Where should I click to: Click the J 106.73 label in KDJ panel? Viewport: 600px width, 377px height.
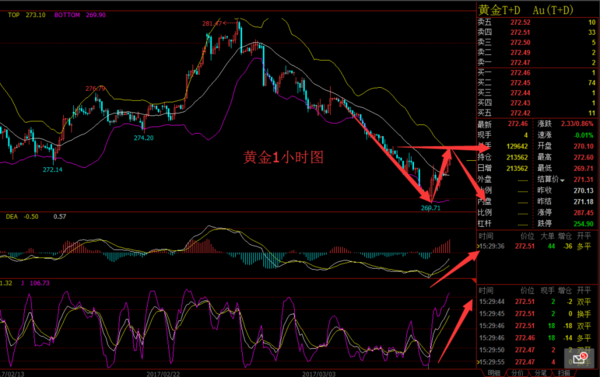tap(35, 283)
